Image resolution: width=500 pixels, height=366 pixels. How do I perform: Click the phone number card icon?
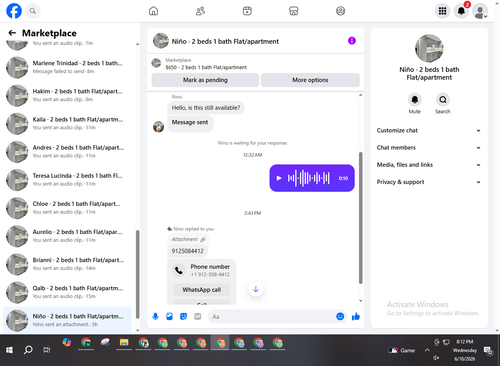click(x=179, y=270)
